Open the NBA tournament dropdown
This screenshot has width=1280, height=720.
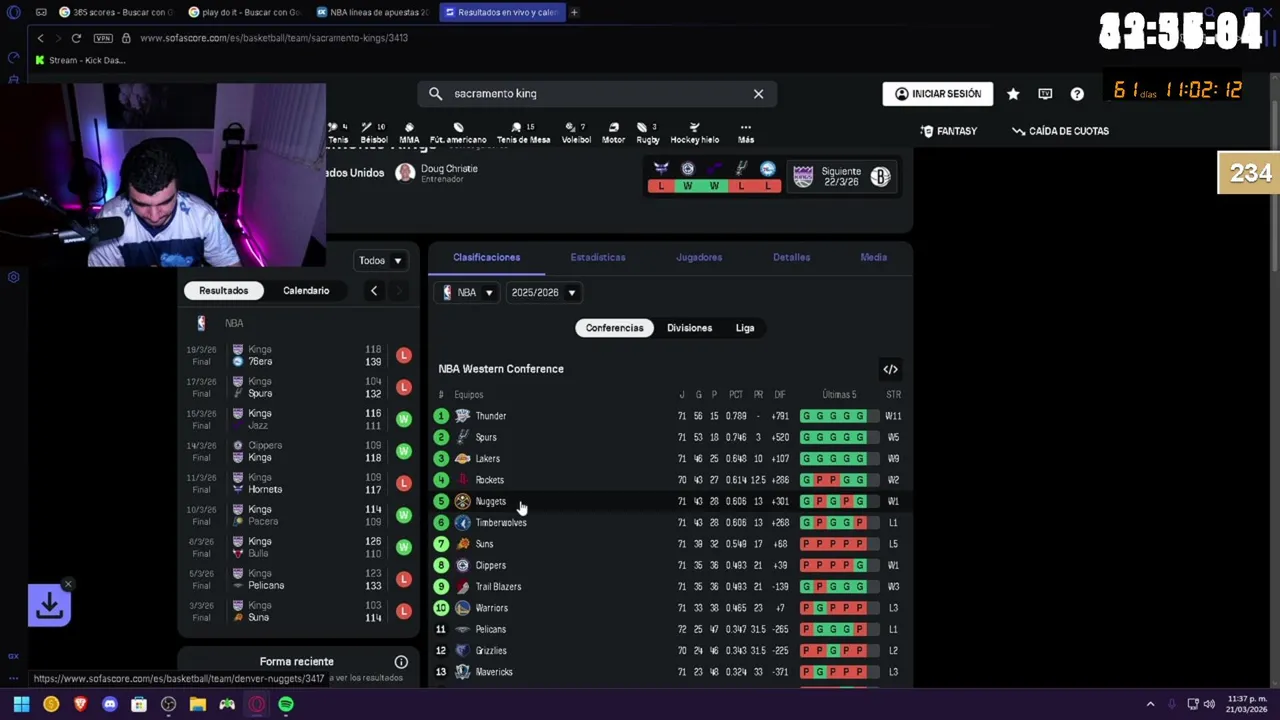tap(468, 293)
